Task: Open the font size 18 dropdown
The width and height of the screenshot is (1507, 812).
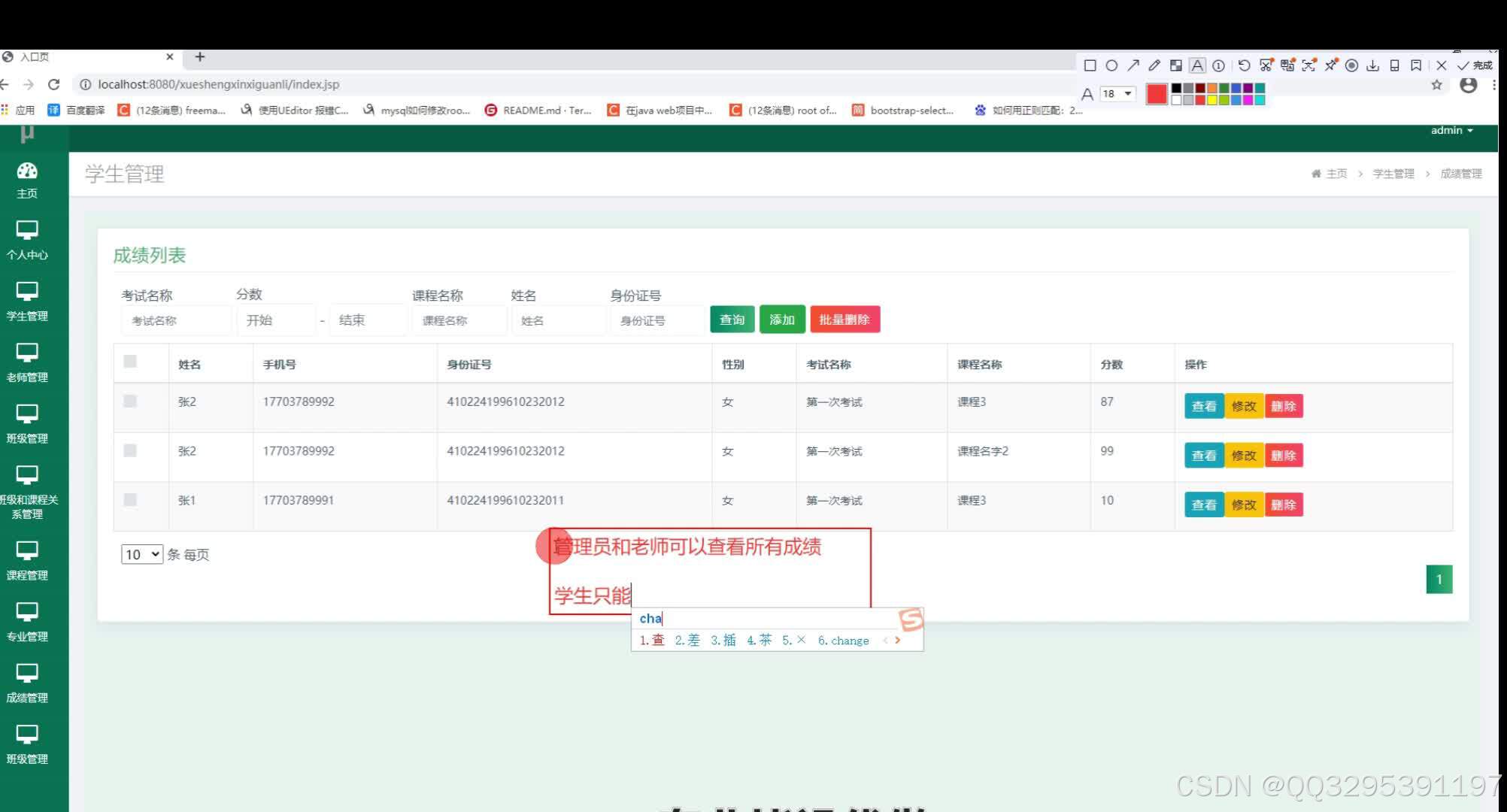Action: (x=1117, y=93)
